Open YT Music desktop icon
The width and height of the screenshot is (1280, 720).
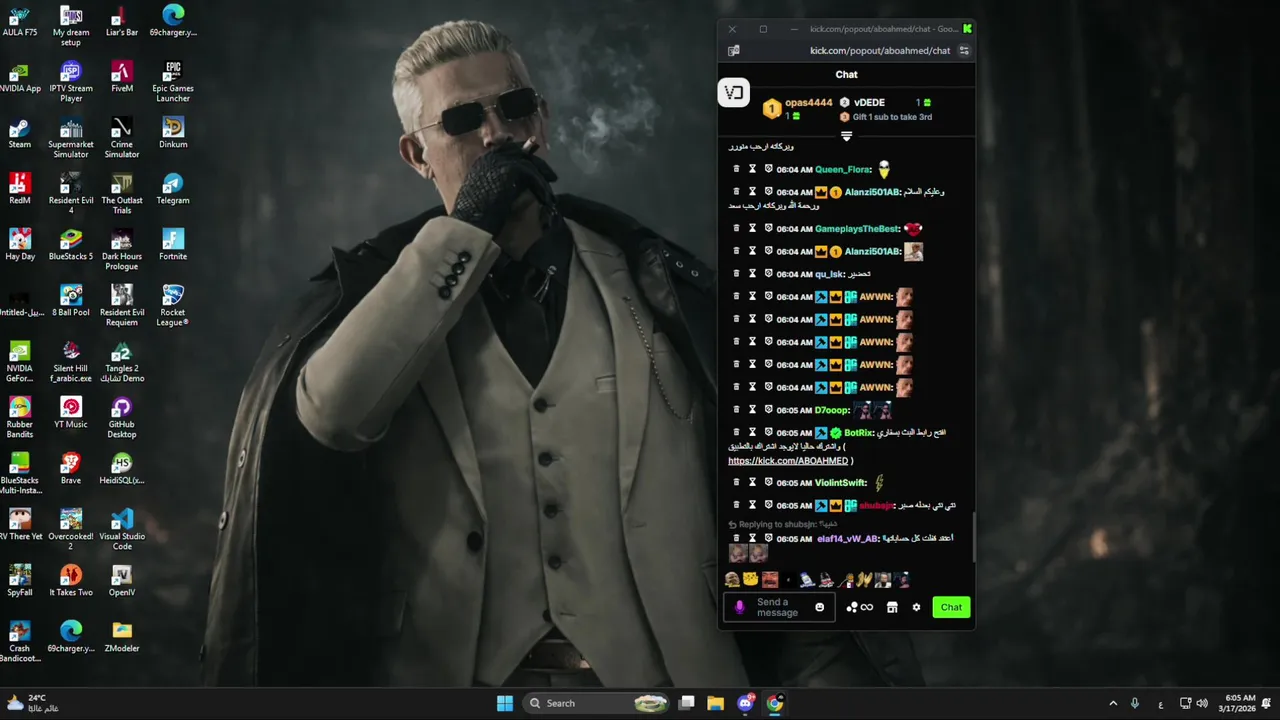tap(71, 413)
